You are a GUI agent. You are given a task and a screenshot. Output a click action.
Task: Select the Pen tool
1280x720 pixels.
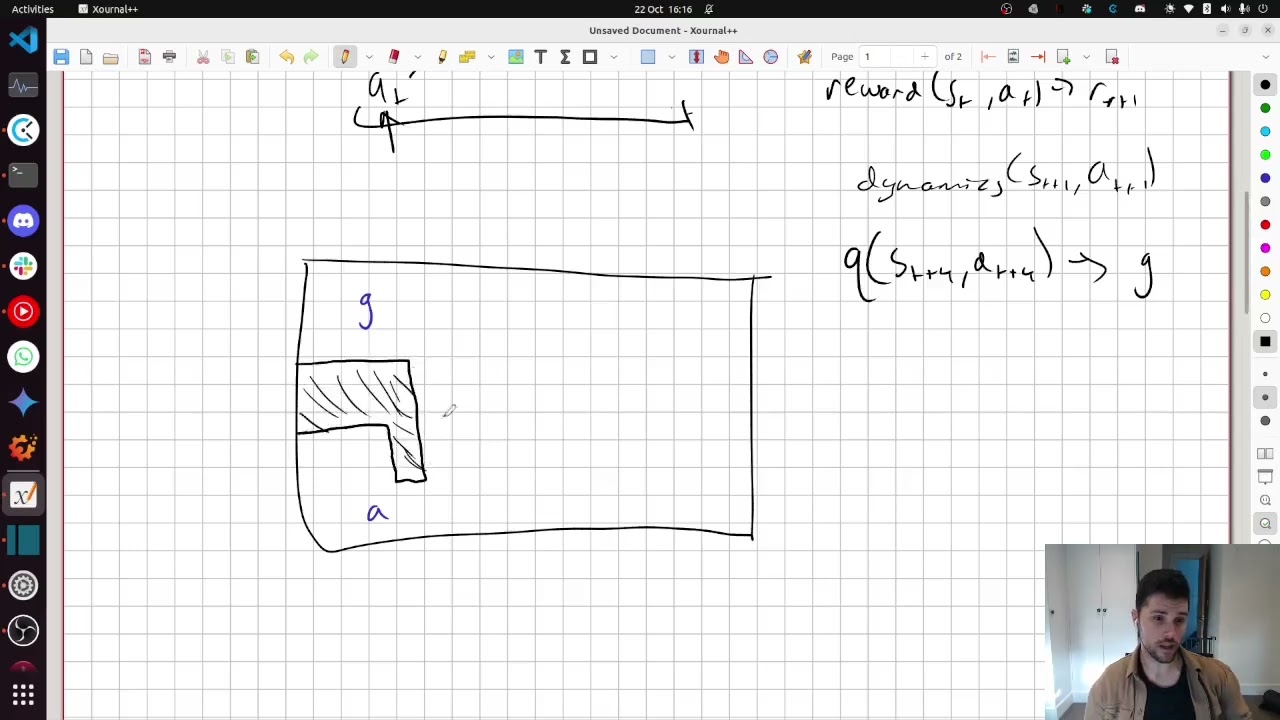[345, 57]
